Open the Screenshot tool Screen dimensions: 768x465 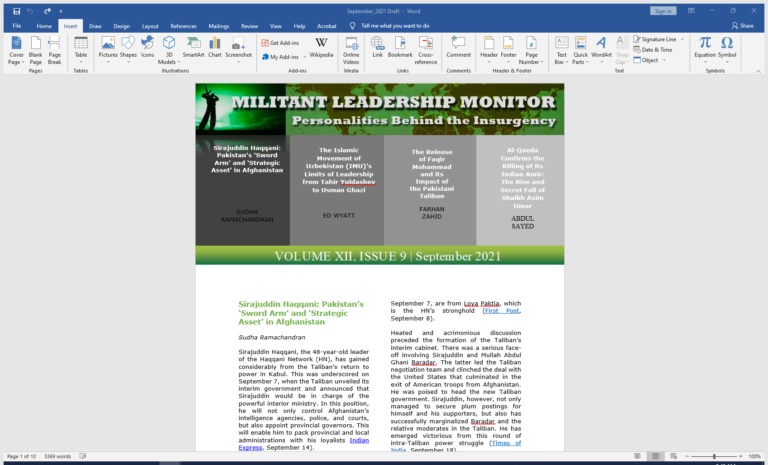pyautogui.click(x=239, y=50)
